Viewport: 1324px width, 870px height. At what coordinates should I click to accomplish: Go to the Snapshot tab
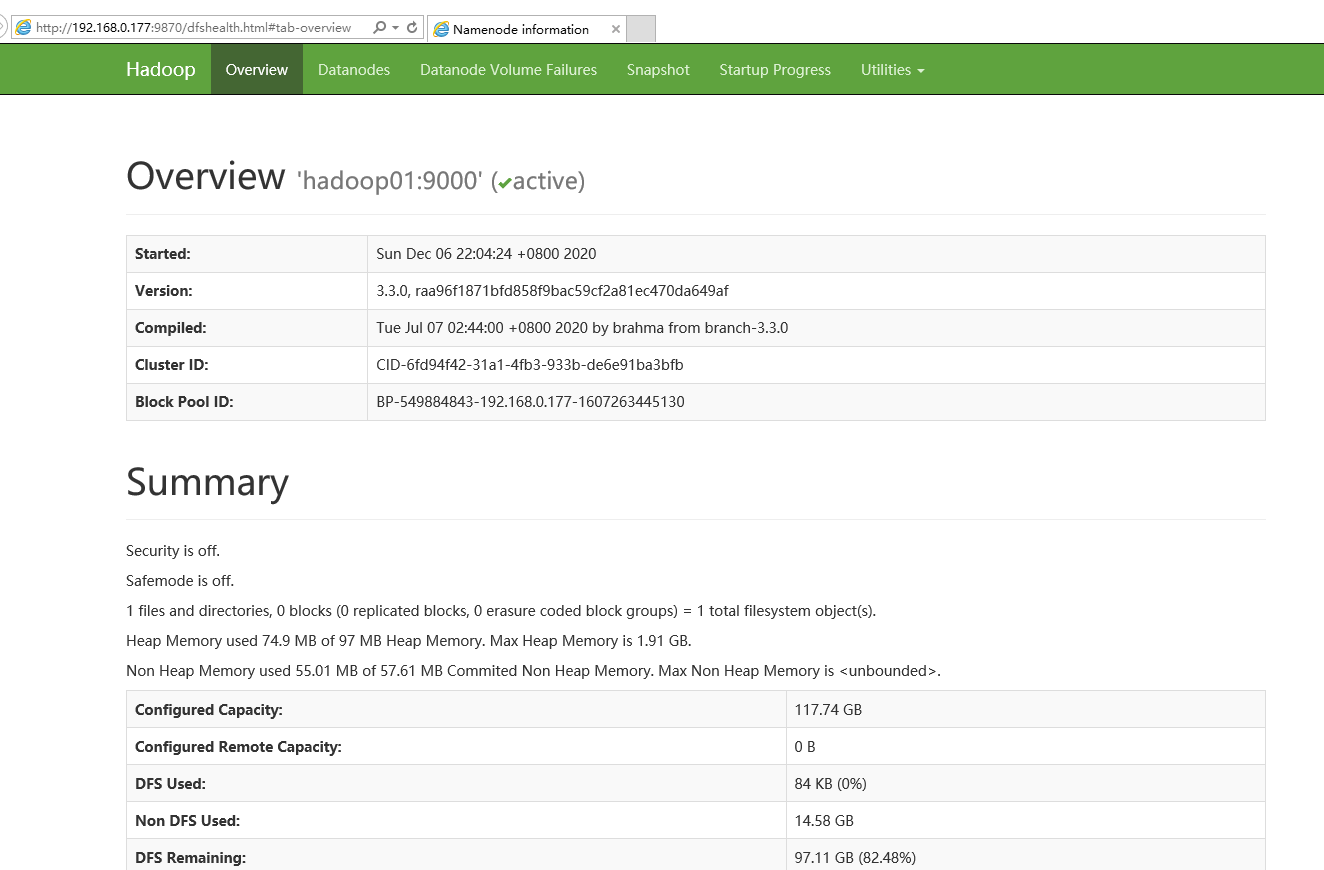point(658,70)
